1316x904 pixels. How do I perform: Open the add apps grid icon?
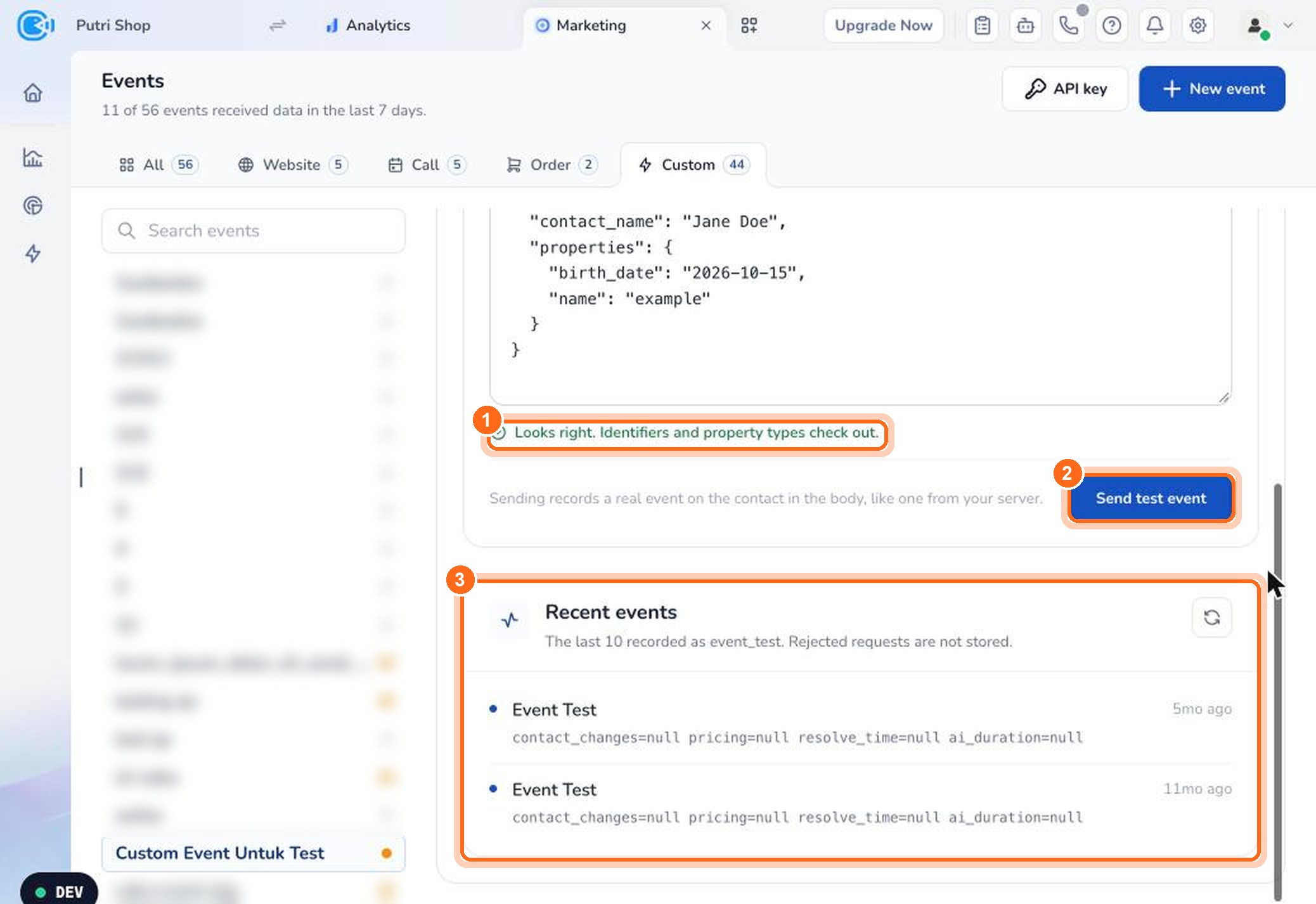point(749,25)
